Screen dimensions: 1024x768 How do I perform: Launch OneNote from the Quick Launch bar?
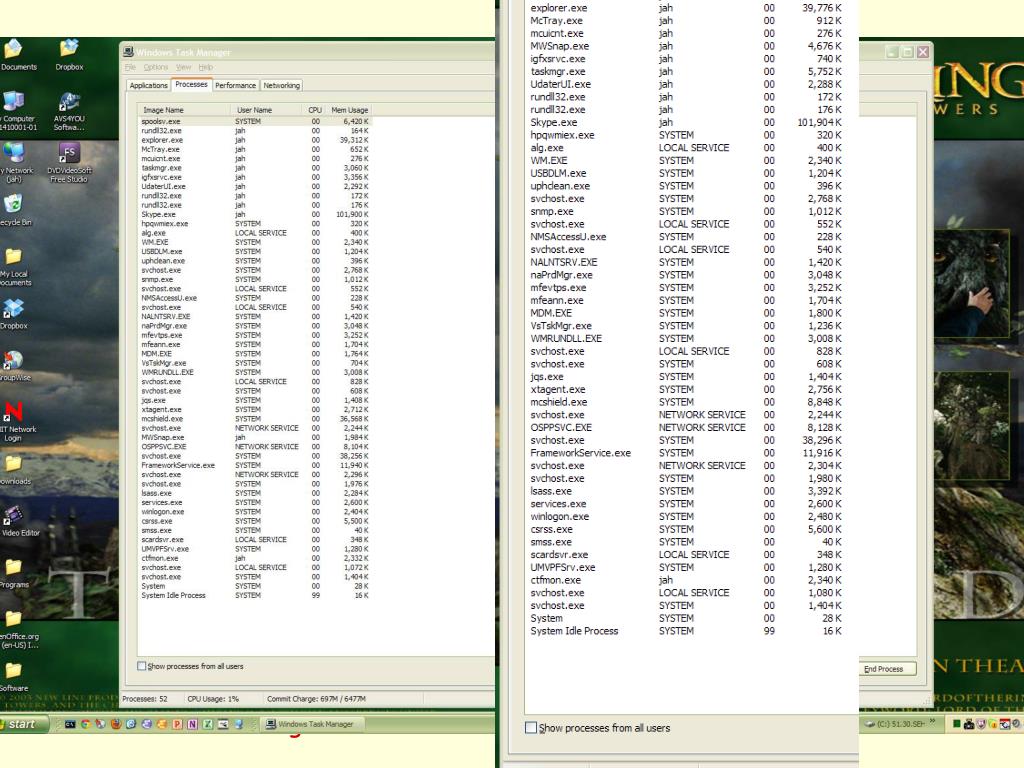tap(192, 724)
